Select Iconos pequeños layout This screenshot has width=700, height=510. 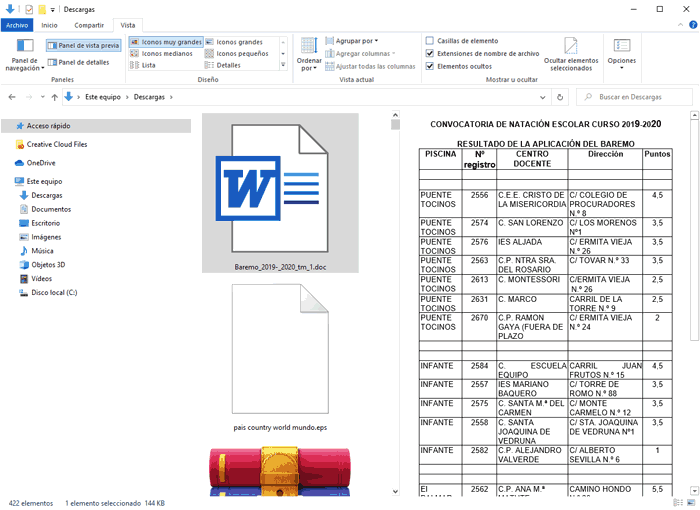238,54
